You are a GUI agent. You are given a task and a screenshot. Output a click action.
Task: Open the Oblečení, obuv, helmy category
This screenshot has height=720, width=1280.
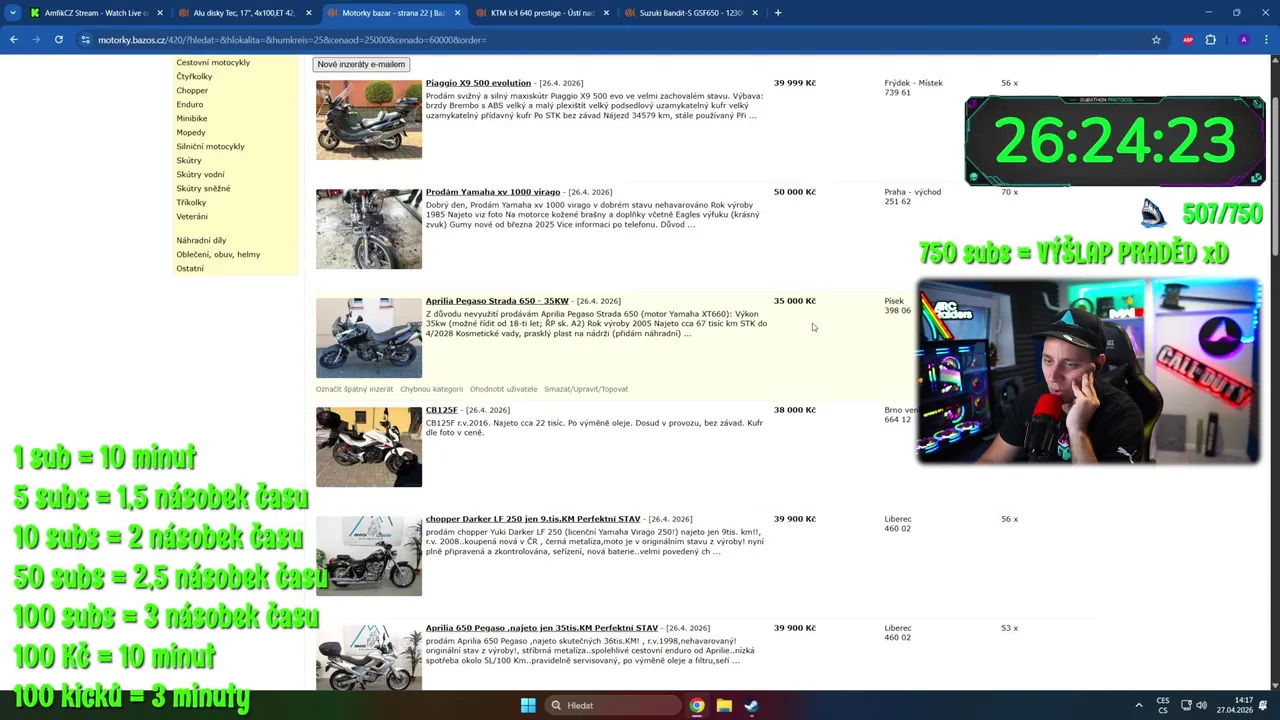tap(218, 254)
